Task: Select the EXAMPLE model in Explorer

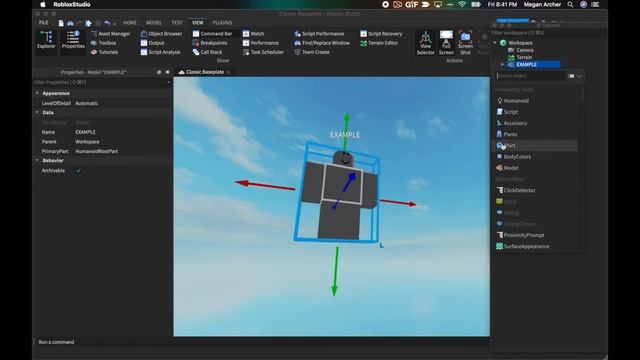Action: tap(534, 64)
